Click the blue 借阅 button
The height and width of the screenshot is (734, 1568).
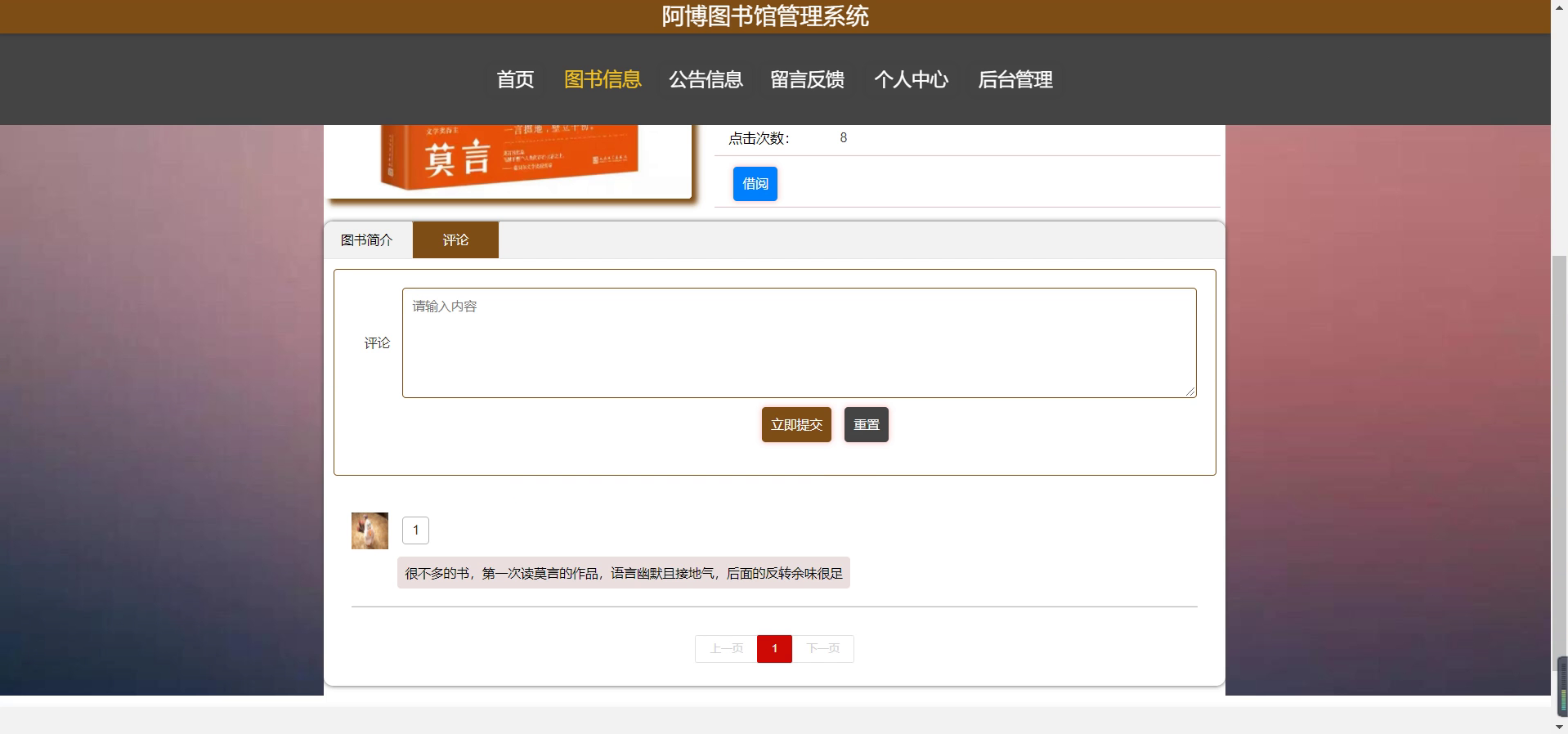coord(755,184)
